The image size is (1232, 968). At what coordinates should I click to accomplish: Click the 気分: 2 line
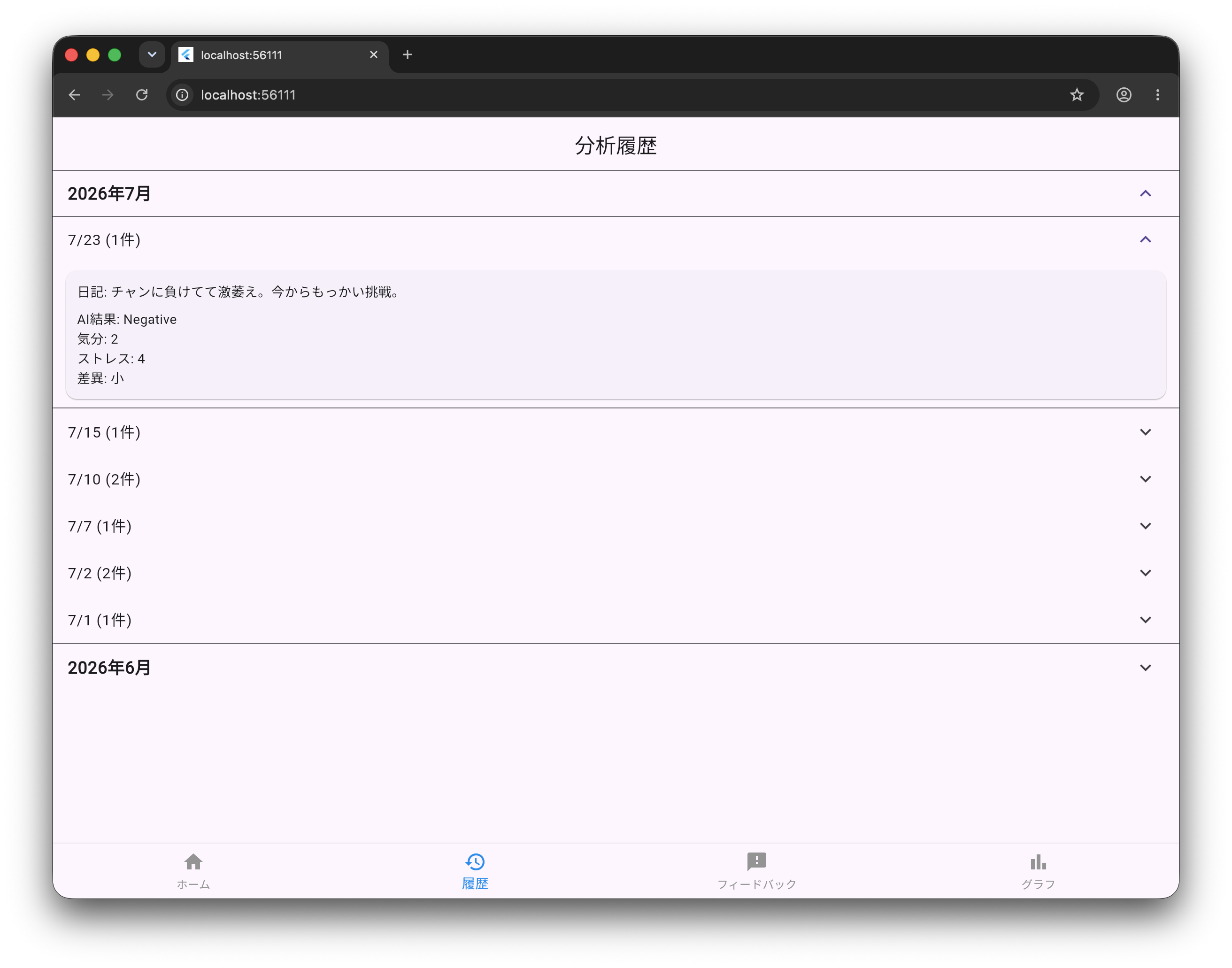tap(98, 339)
